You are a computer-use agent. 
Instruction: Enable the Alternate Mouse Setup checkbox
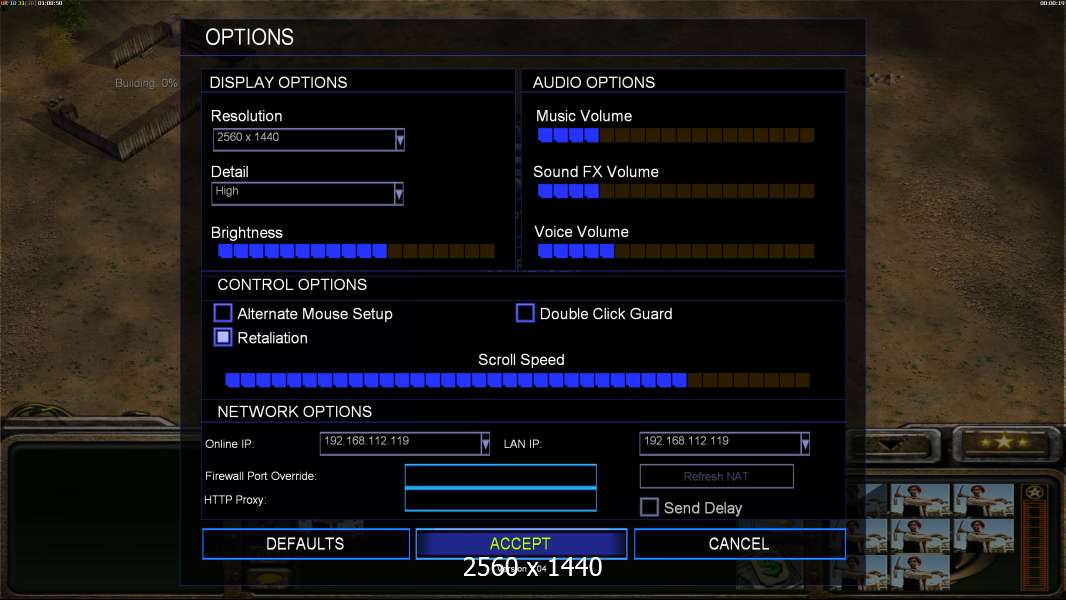(222, 313)
